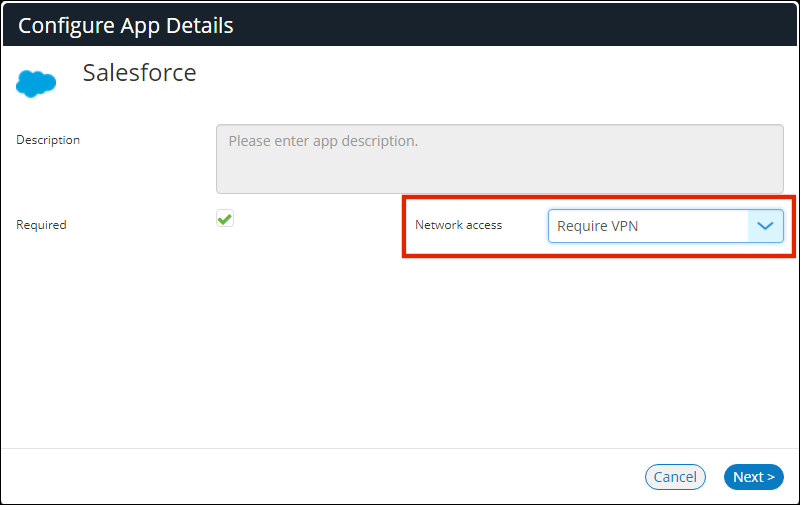
Task: Open the Network access dropdown list
Action: [x=665, y=226]
